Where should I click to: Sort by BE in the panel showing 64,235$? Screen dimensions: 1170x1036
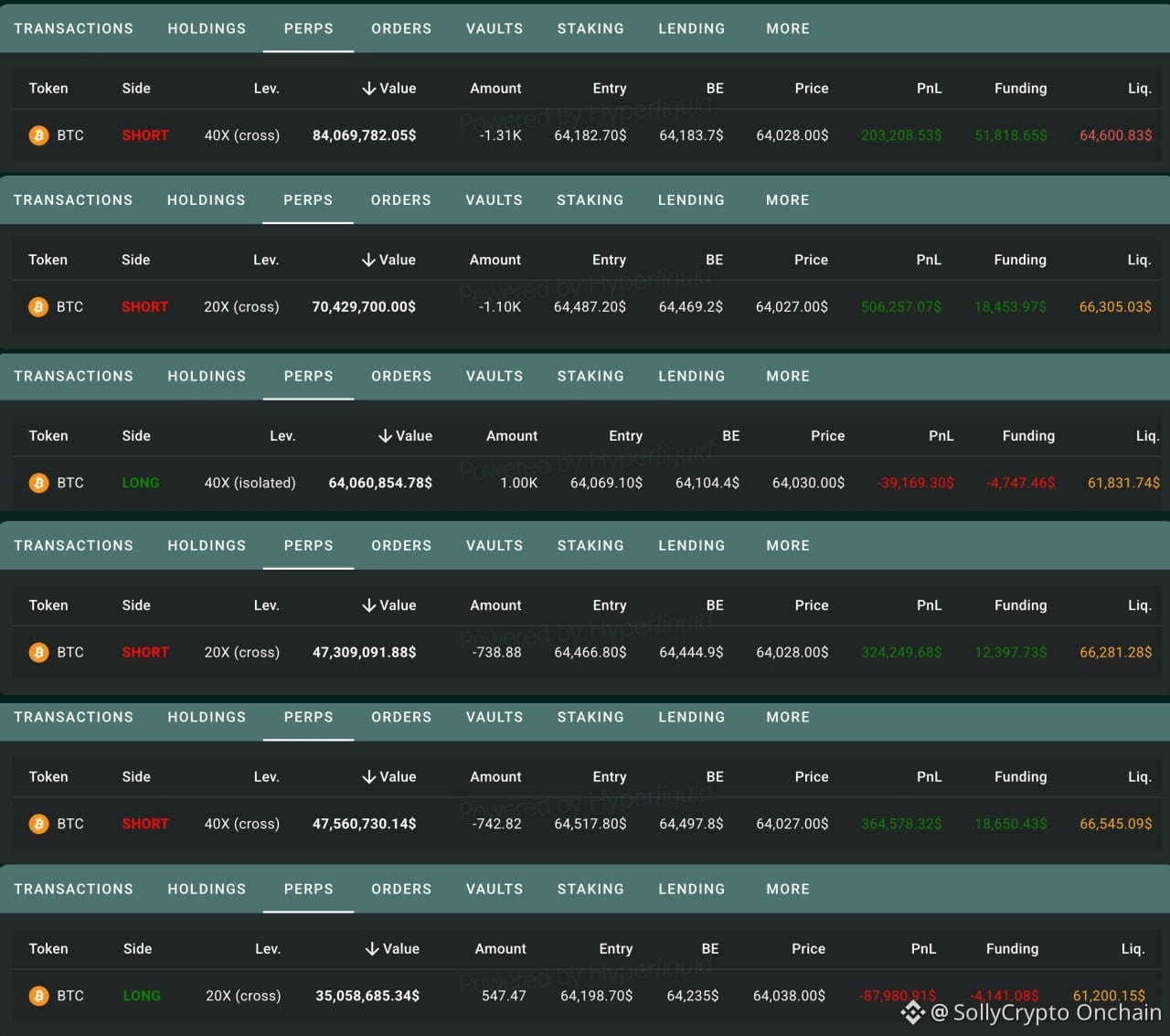pyautogui.click(x=710, y=949)
